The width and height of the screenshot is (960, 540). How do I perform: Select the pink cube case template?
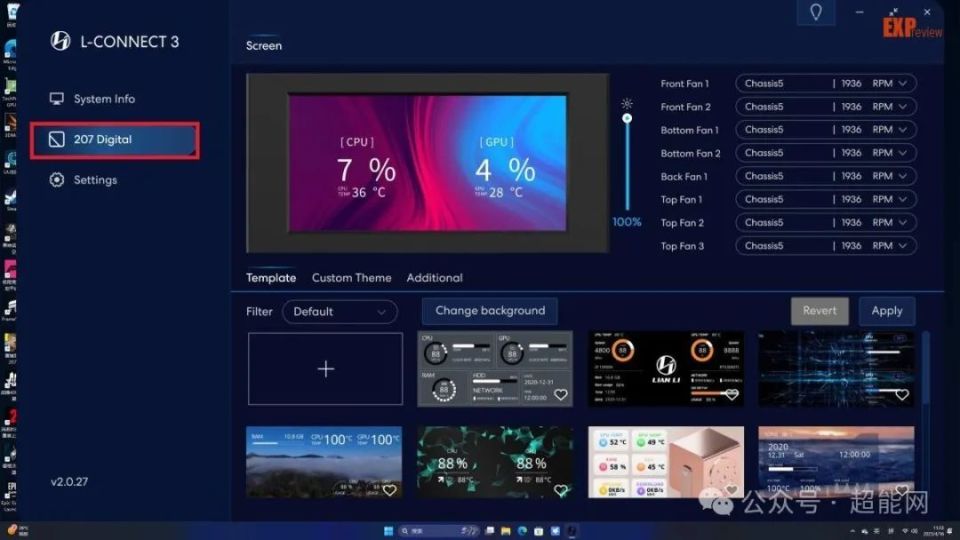(666, 462)
